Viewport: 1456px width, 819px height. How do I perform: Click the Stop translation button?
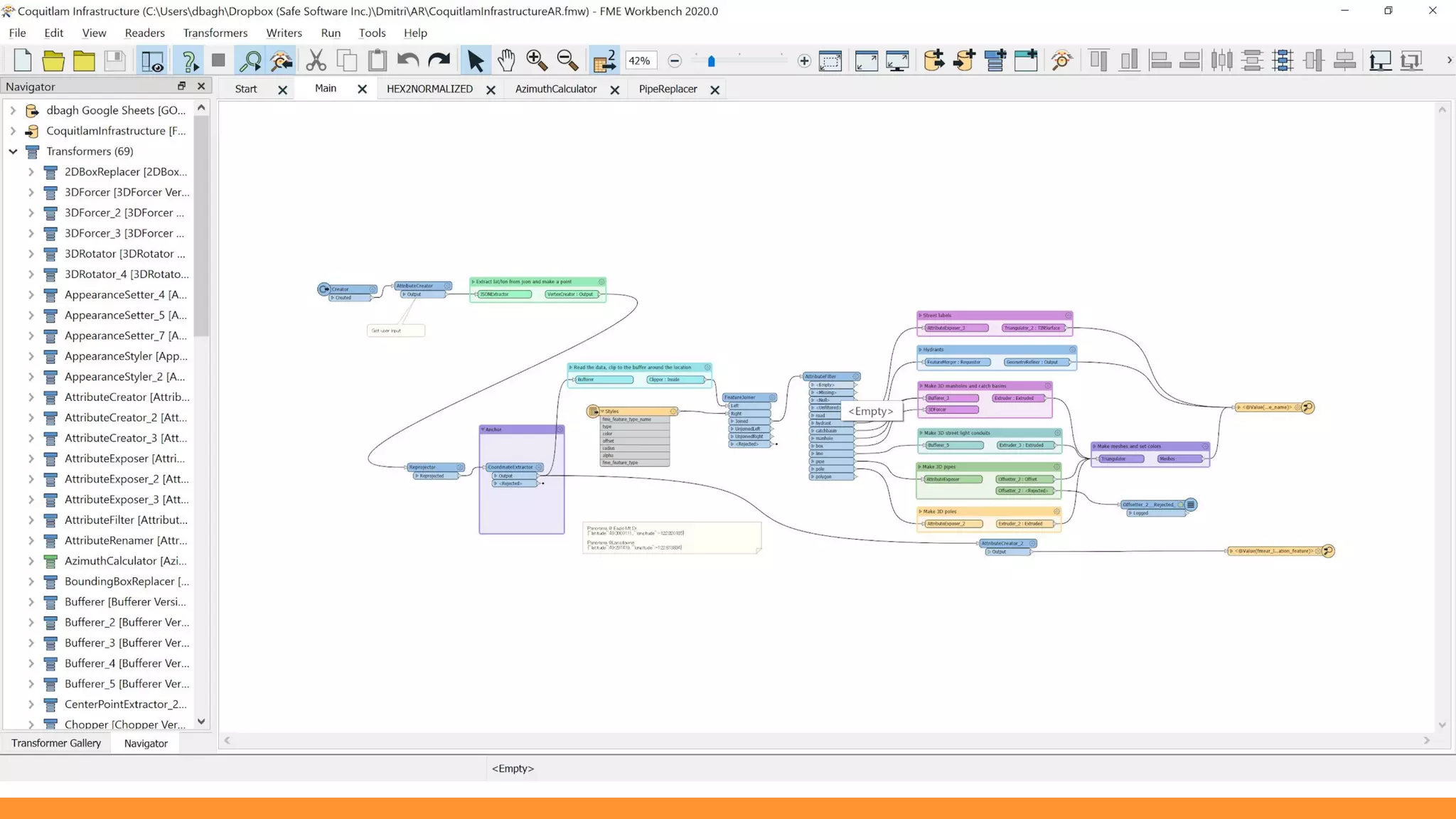tap(218, 60)
